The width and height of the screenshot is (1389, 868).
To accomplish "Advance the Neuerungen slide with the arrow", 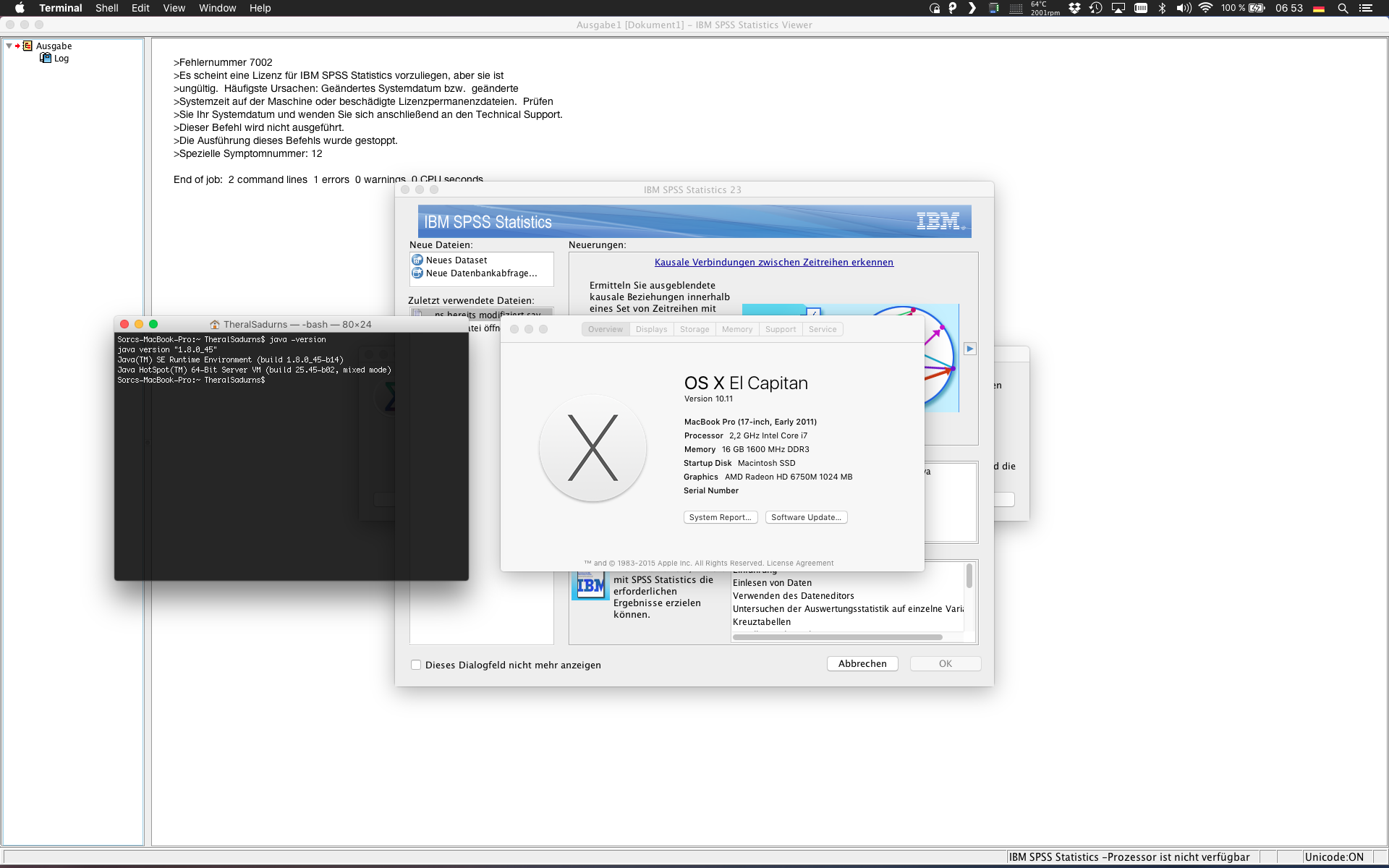I will 970,349.
